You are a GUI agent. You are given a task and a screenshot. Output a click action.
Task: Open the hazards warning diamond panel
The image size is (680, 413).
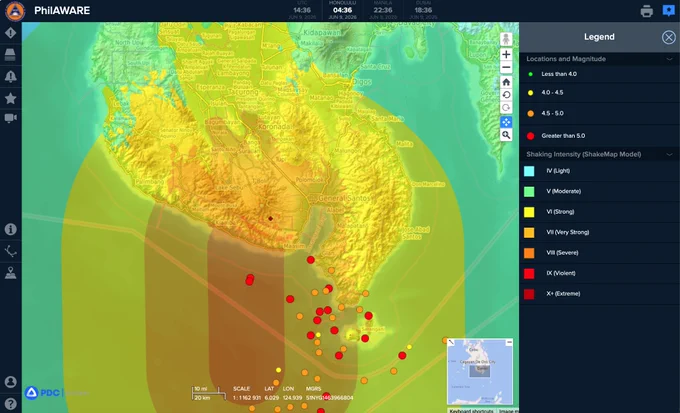[10, 33]
